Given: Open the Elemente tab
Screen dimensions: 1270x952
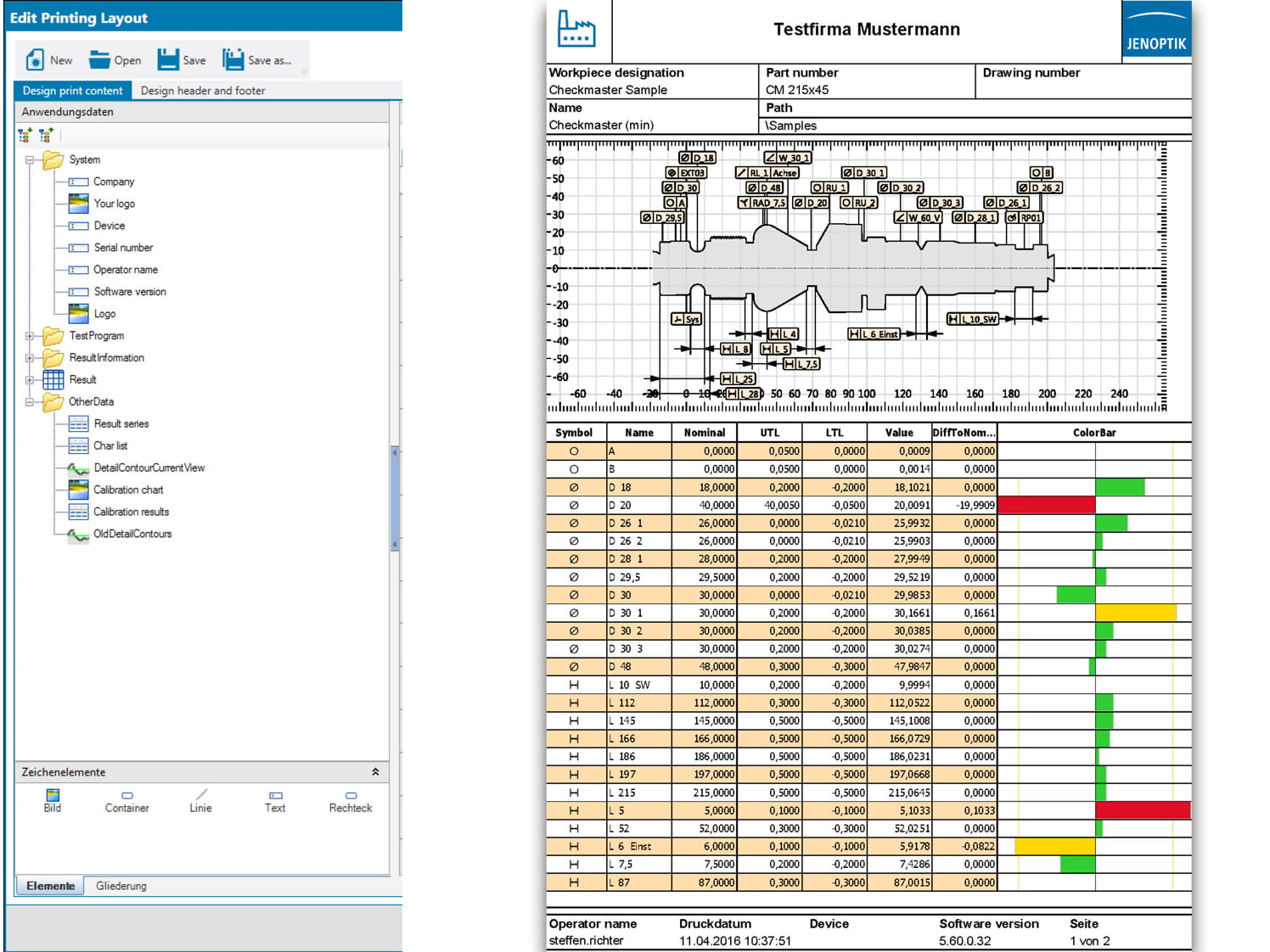Looking at the screenshot, I should (50, 886).
